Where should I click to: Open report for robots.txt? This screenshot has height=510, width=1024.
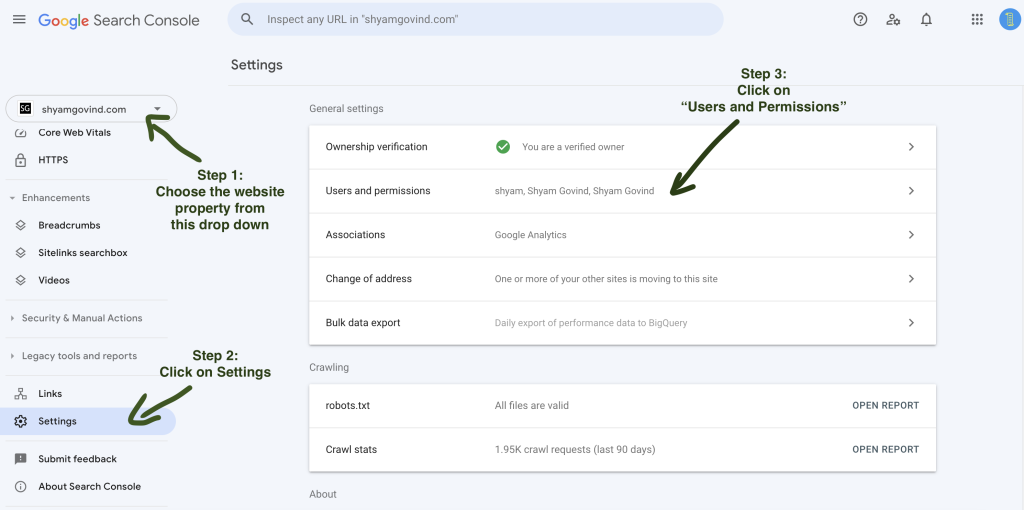[885, 406]
